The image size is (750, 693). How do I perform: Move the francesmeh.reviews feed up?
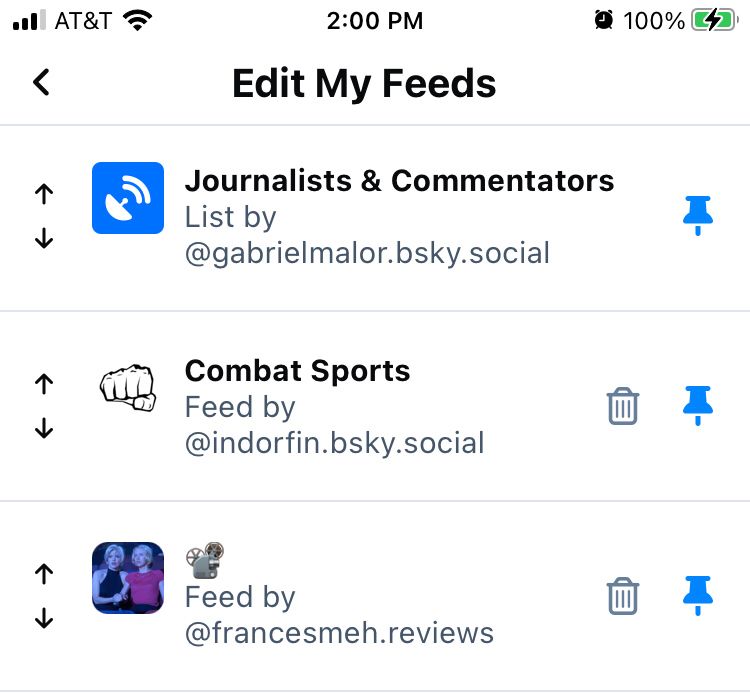click(44, 574)
